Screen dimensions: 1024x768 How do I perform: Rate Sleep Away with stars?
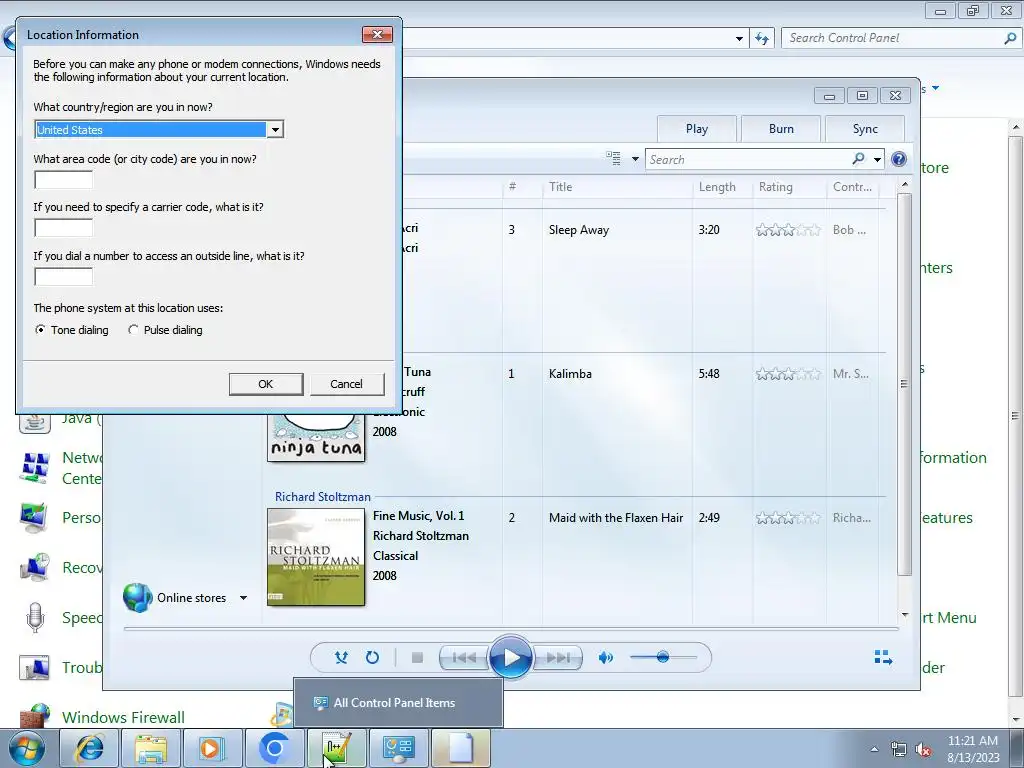click(788, 230)
